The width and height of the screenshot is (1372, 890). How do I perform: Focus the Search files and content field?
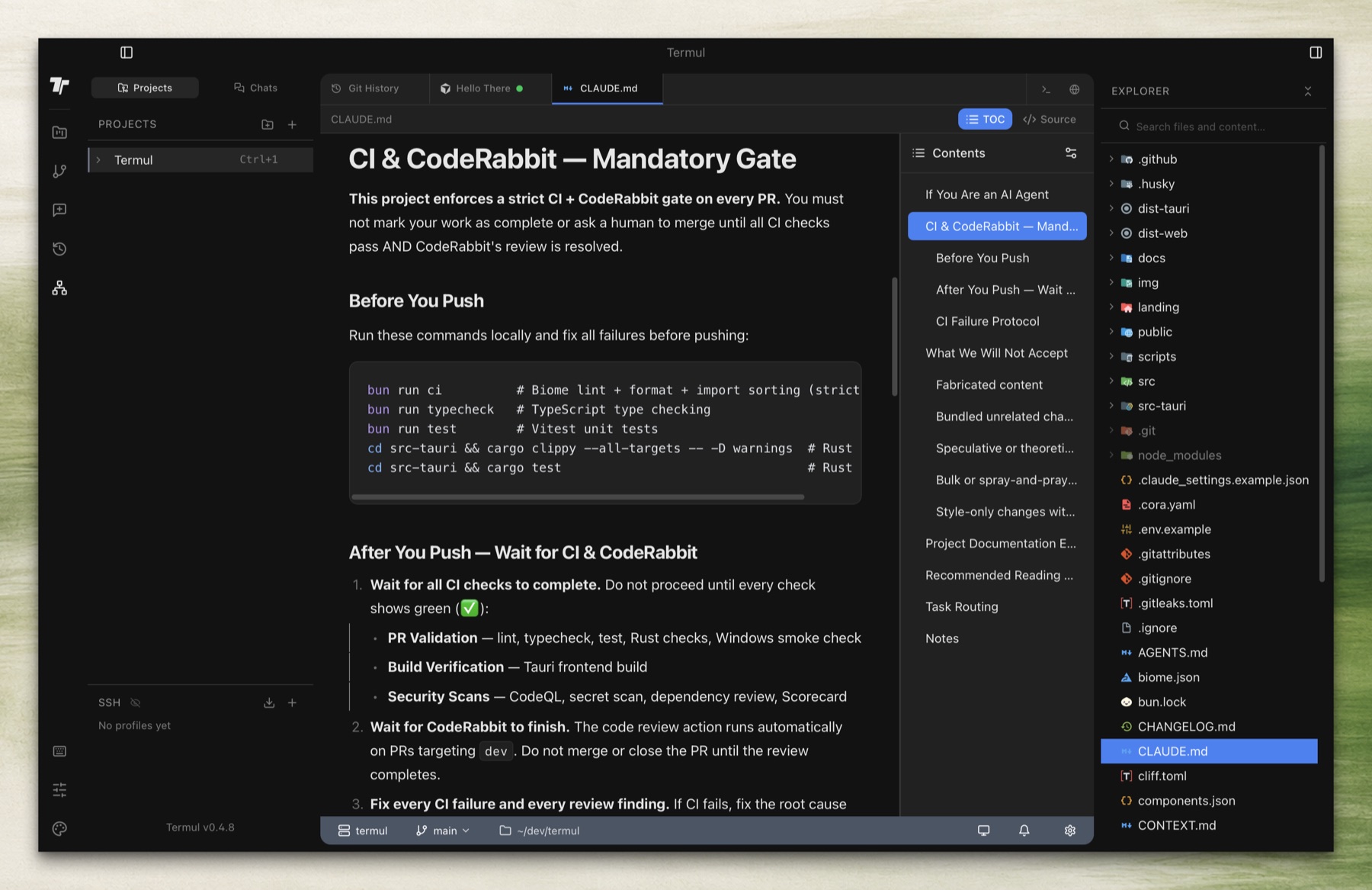1212,127
